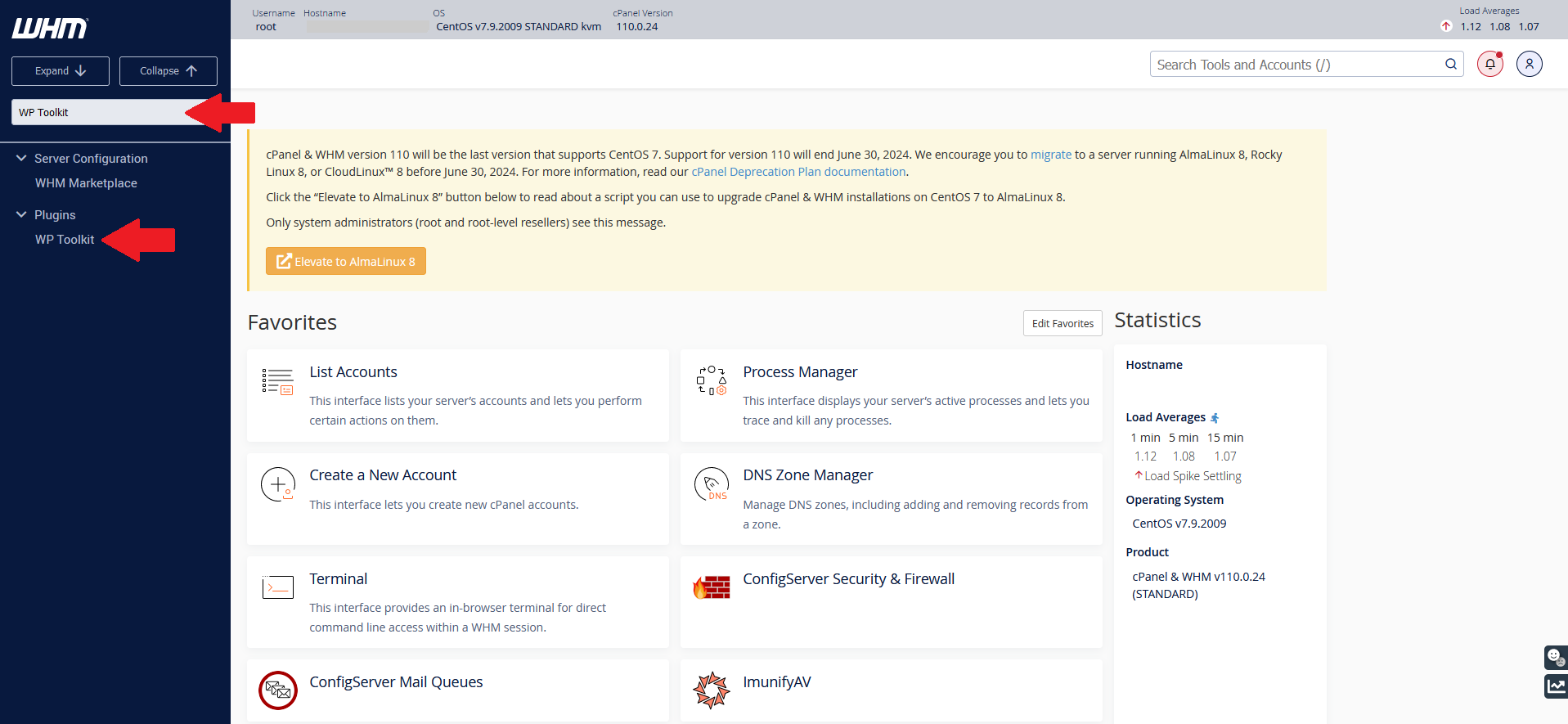Click the search magnifier icon
Viewport: 1568px width, 724px height.
pos(1451,64)
